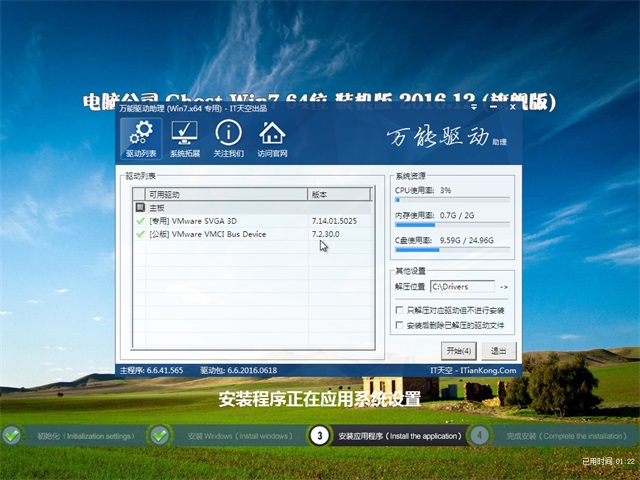Click the 驱动包: 6.6.2016.0618 status text

pos(238,370)
